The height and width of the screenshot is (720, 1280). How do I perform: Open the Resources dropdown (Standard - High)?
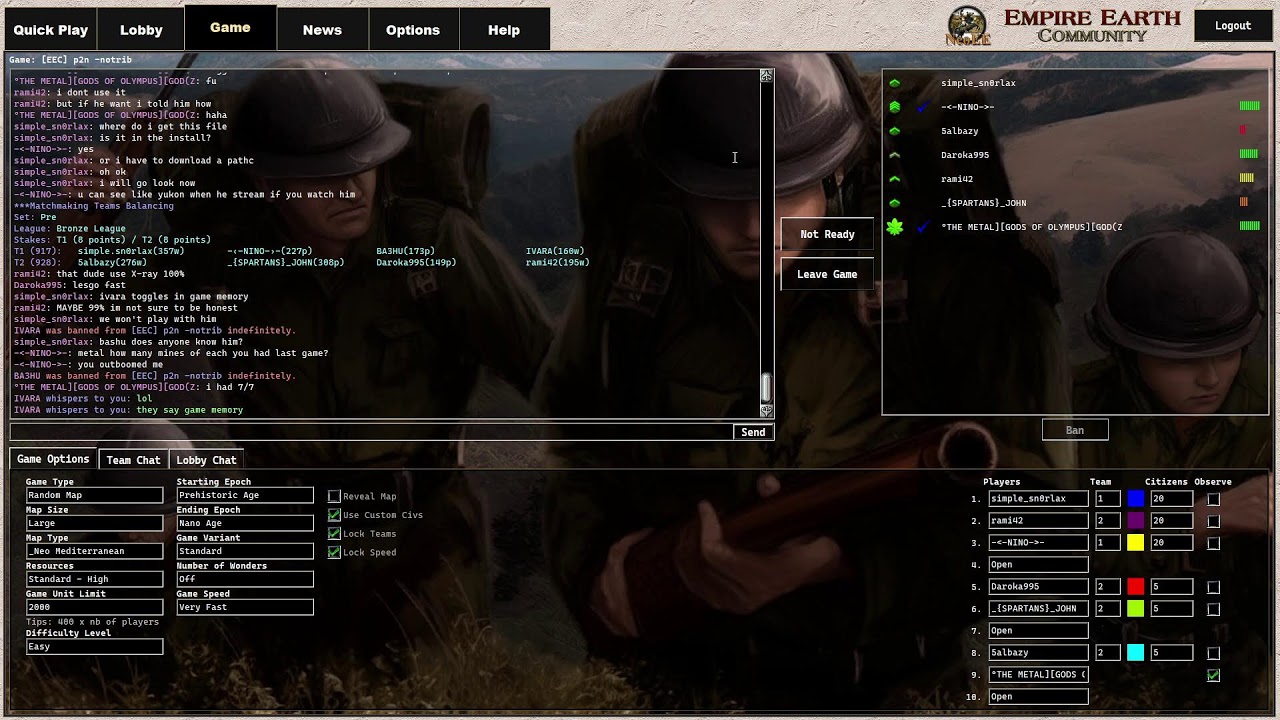pyautogui.click(x=94, y=579)
